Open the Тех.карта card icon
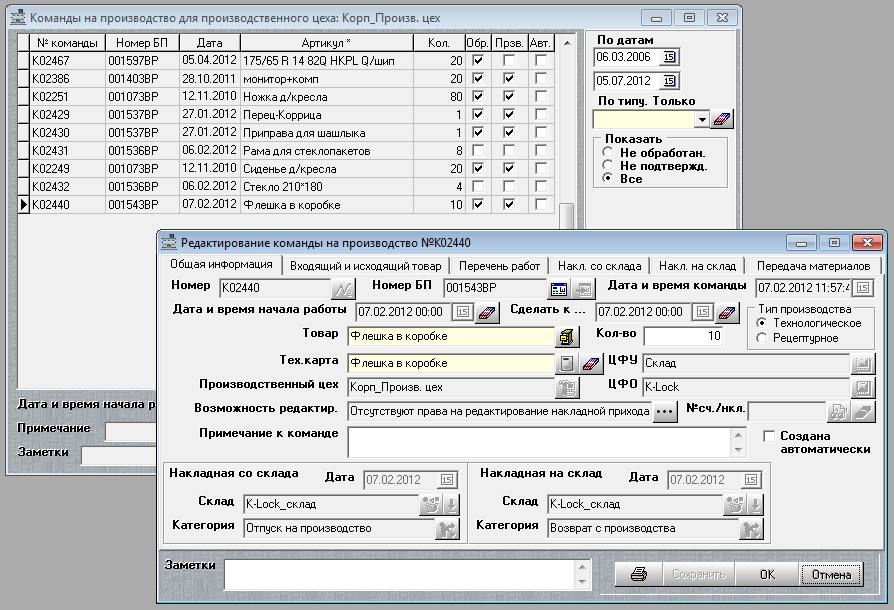The image size is (894, 610). point(566,364)
